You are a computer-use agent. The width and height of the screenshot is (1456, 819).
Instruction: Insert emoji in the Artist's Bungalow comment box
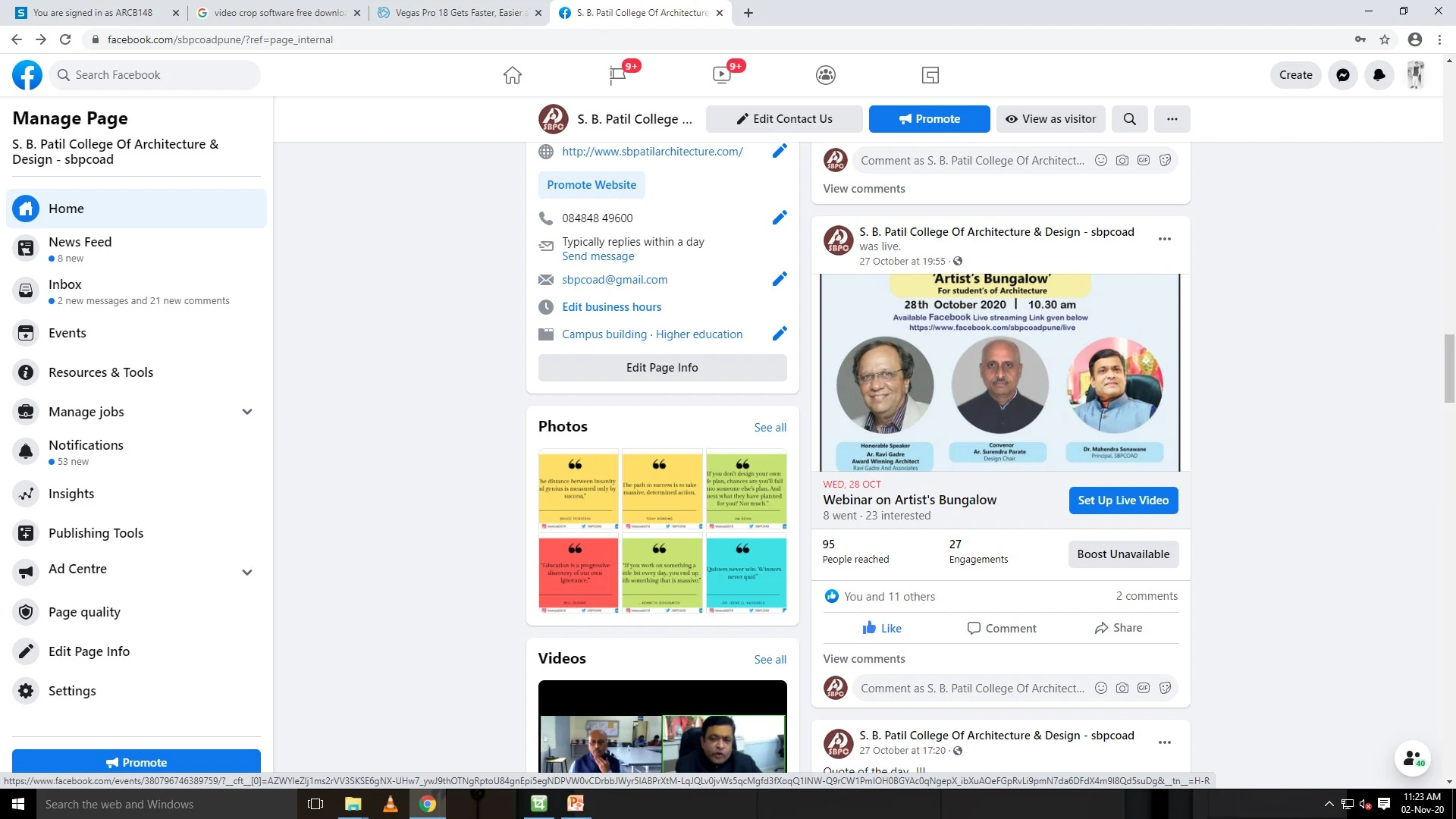[1101, 689]
